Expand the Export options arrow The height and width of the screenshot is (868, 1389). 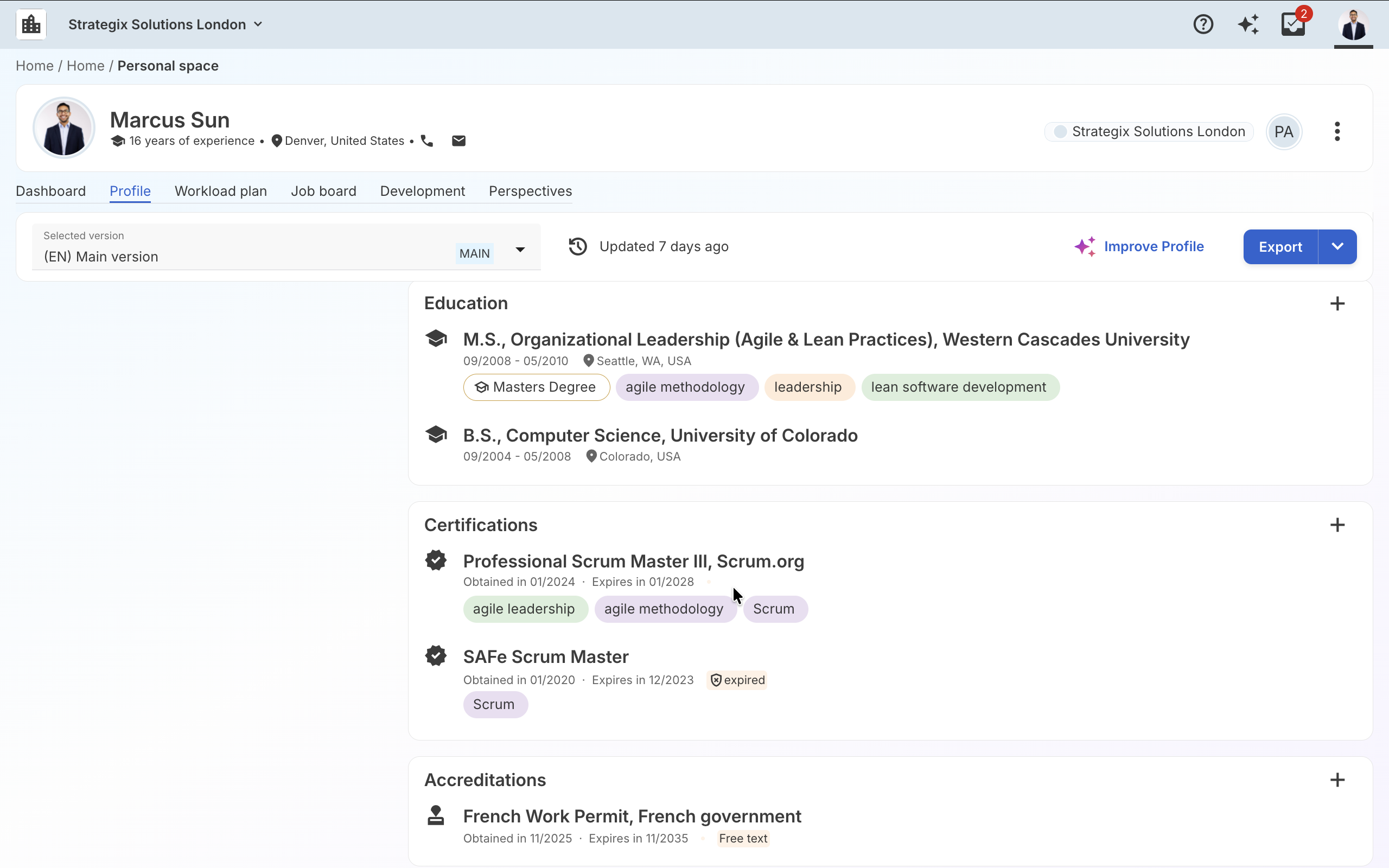[x=1337, y=246]
